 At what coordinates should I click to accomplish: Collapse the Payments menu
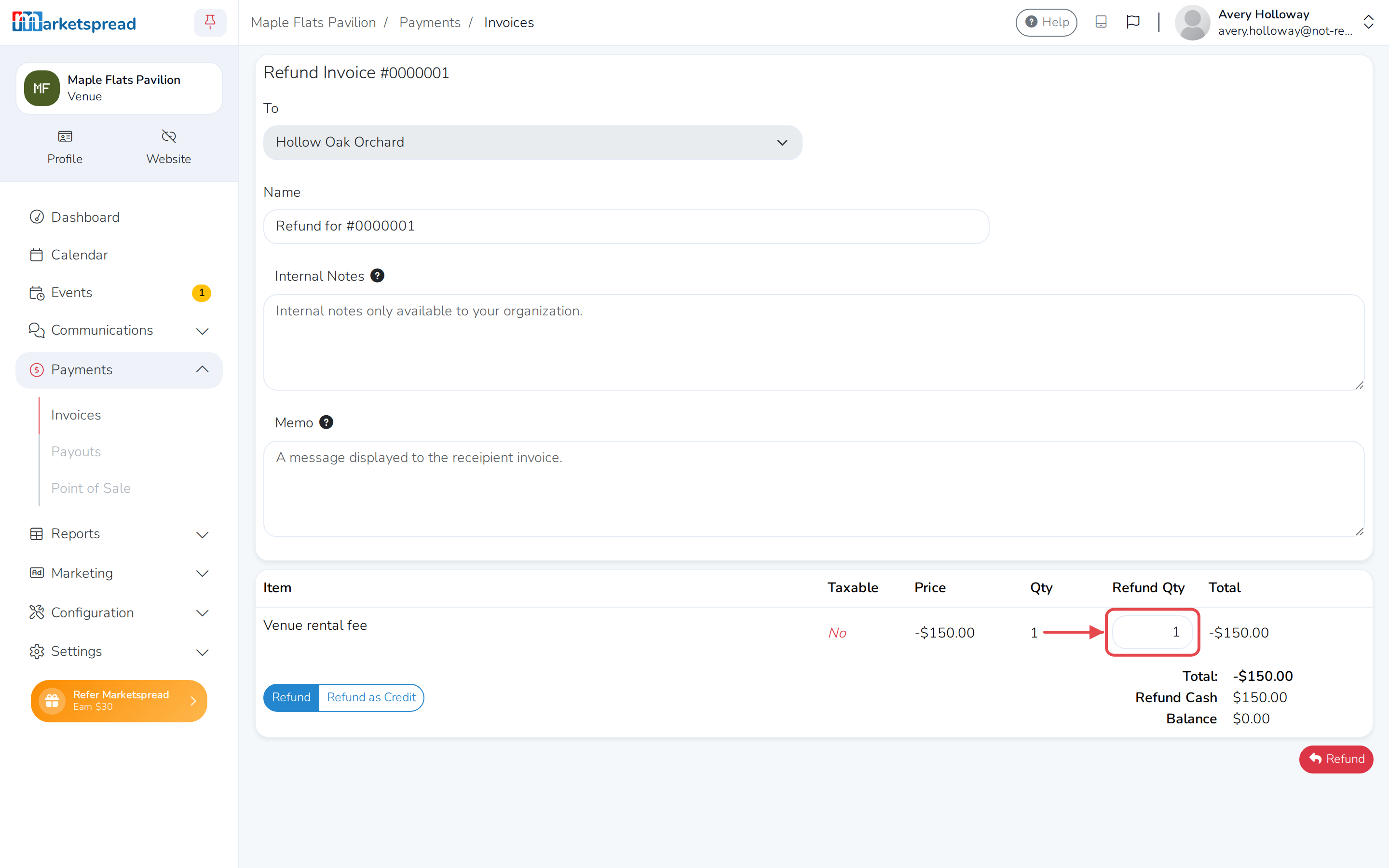pyautogui.click(x=119, y=370)
